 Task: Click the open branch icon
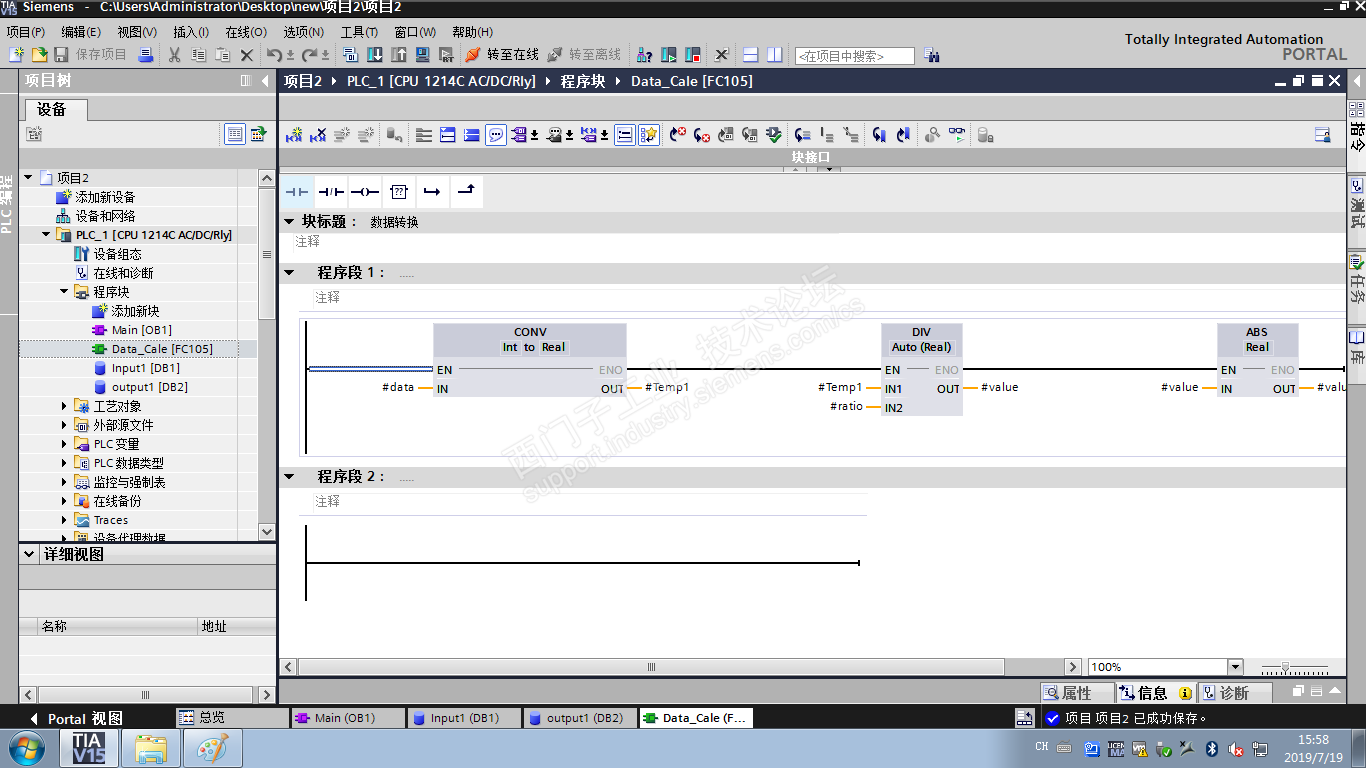432,191
